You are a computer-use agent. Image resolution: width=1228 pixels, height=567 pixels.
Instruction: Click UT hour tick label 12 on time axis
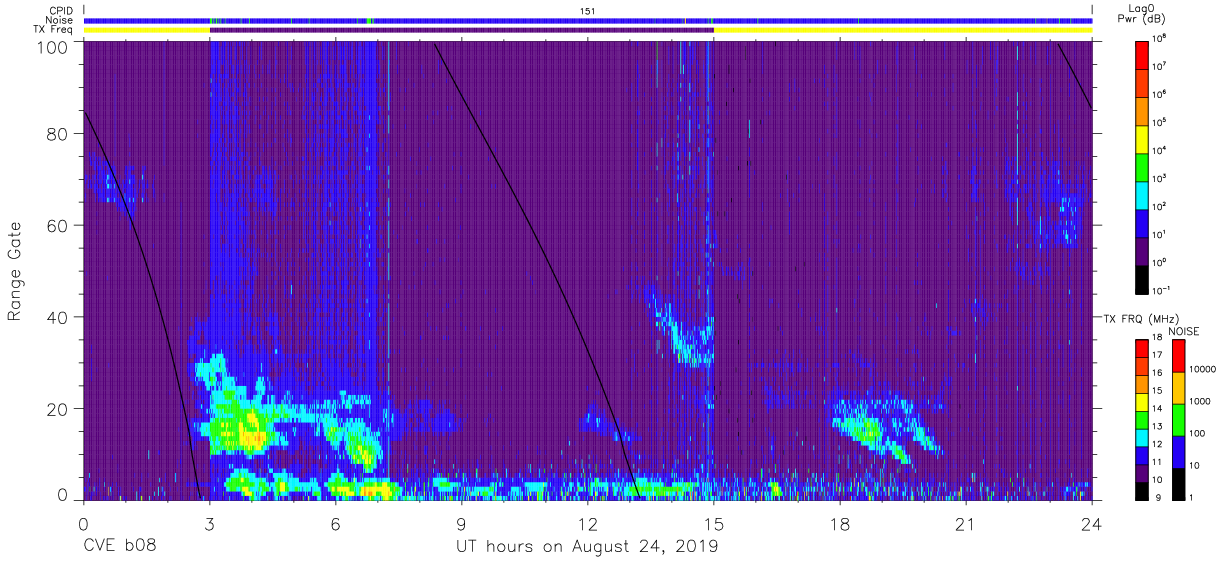(x=587, y=523)
